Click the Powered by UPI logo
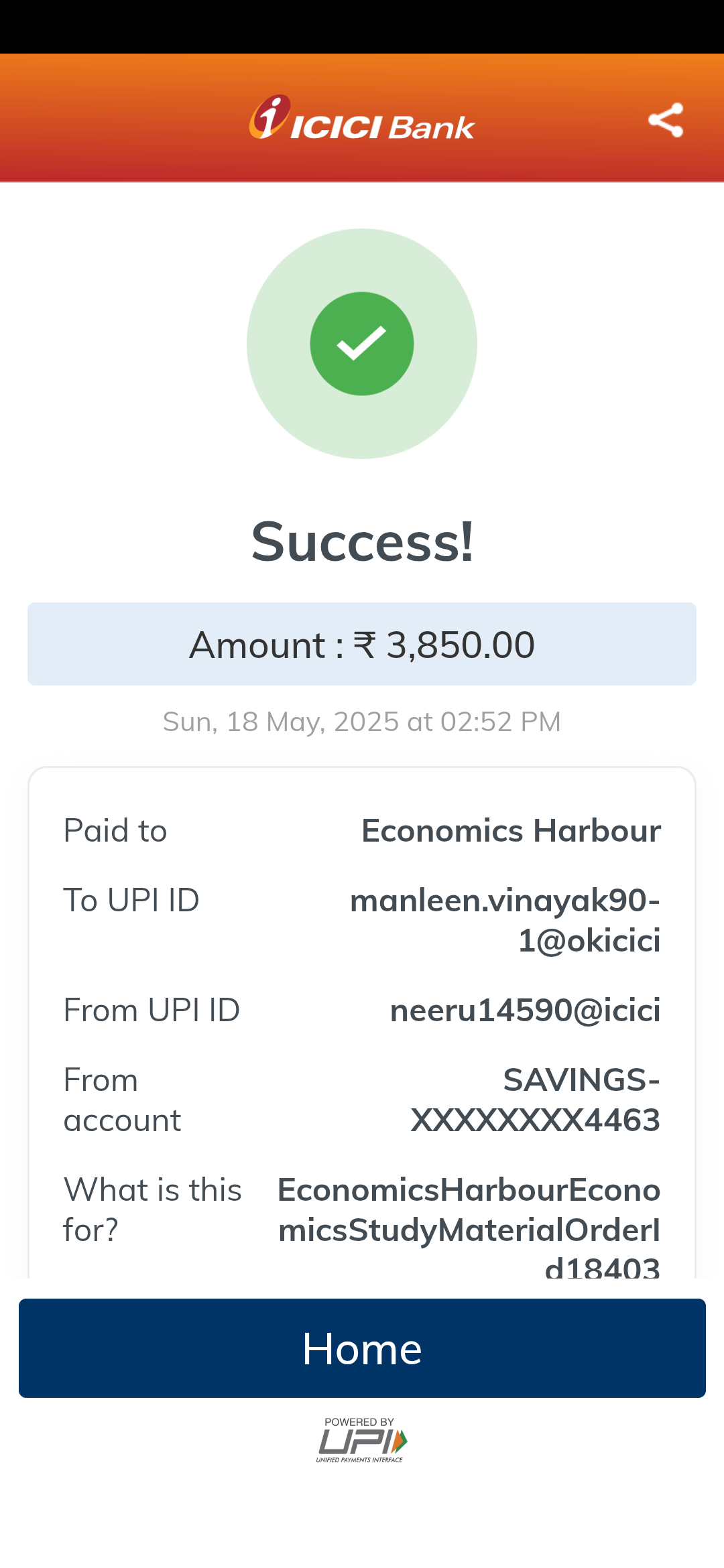 click(x=361, y=1439)
